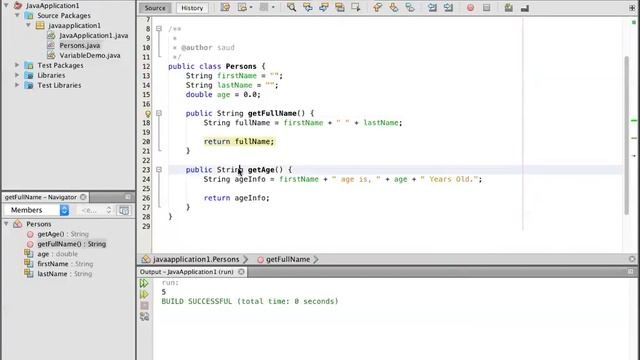Re-run with modifications second green icon
640x360 pixels.
tap(144, 294)
